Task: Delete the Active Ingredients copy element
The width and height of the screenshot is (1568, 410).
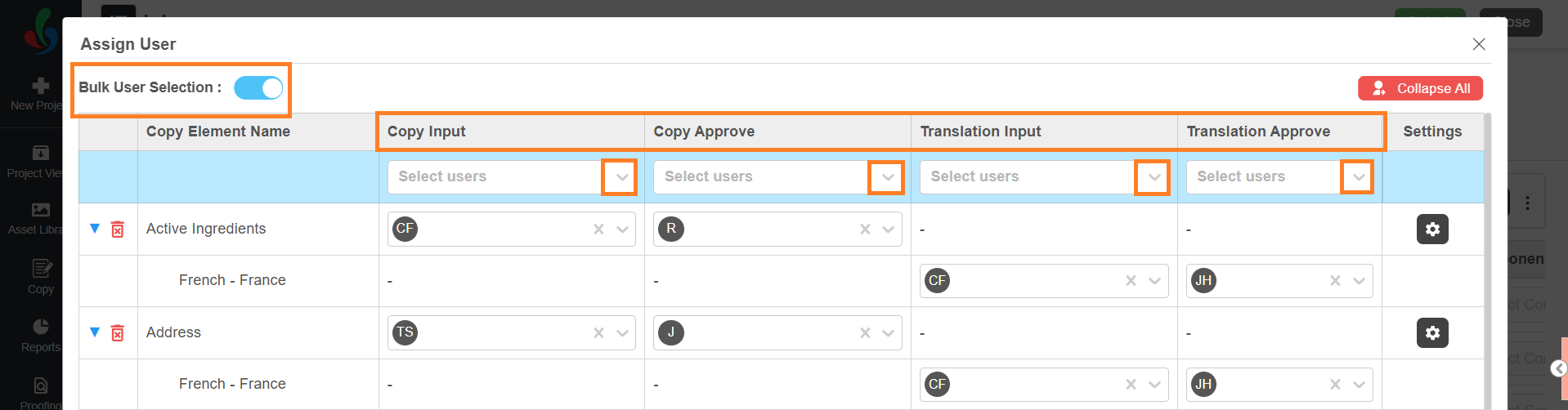Action: 118,230
